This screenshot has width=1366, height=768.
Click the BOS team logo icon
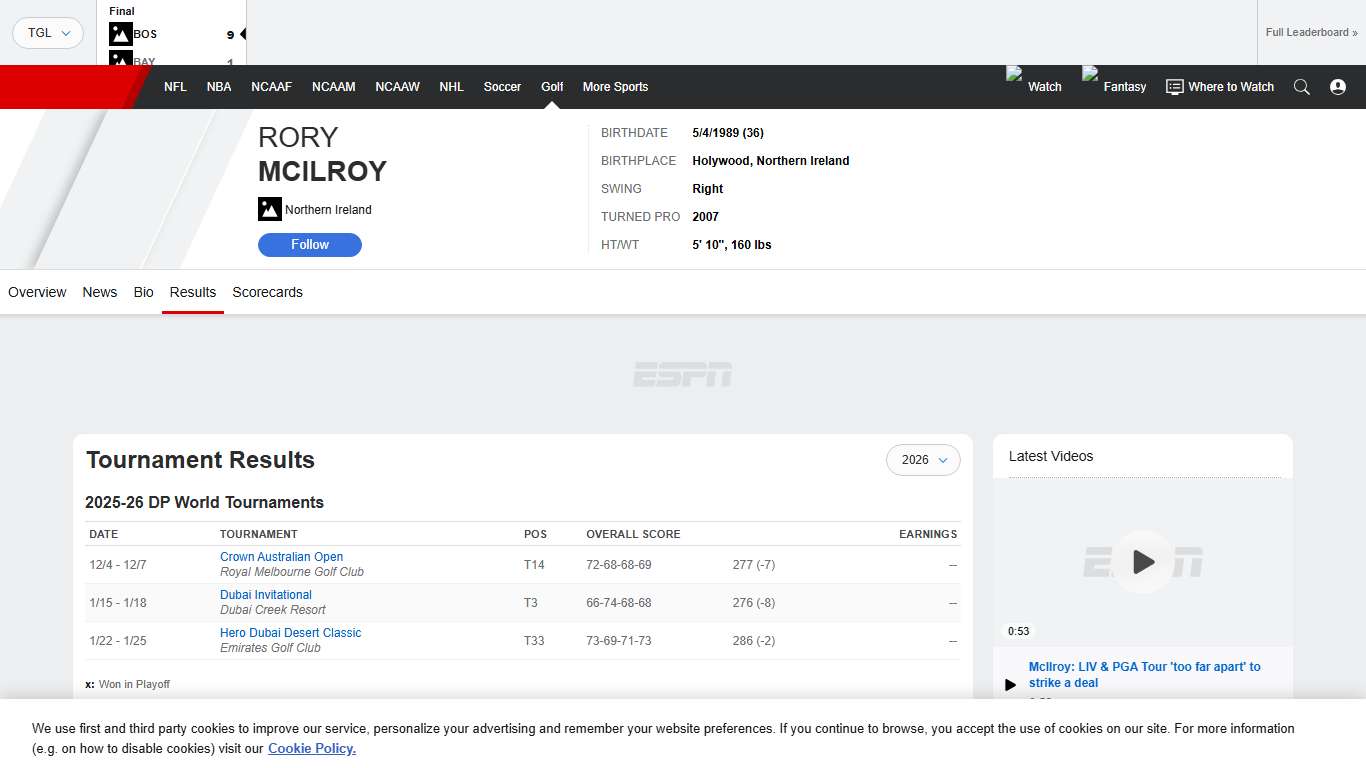121,34
